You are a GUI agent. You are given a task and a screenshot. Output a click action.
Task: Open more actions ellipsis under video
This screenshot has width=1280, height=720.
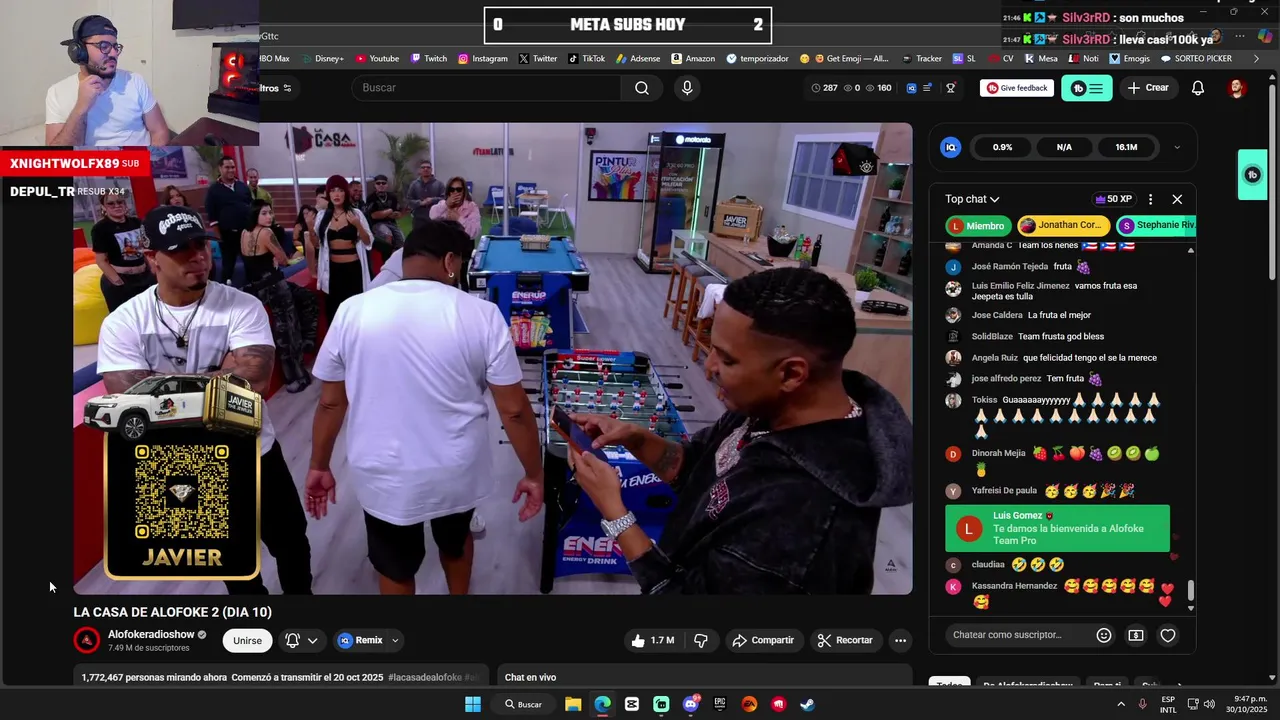click(900, 640)
